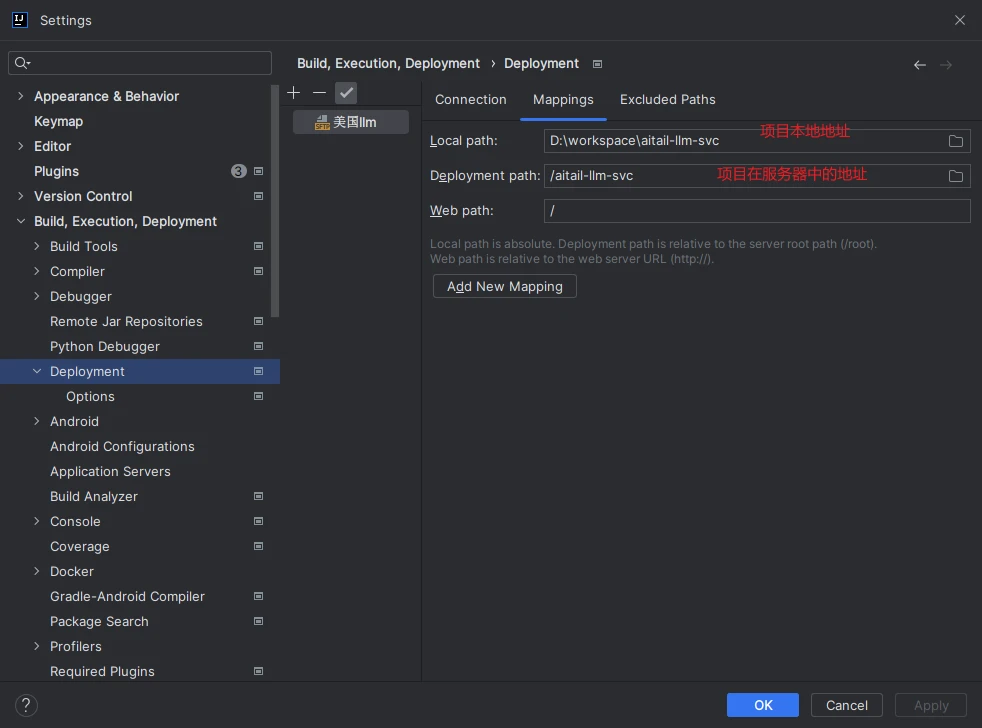Click project settings icon beside Python Debugger
This screenshot has height=728, width=982.
pos(258,346)
